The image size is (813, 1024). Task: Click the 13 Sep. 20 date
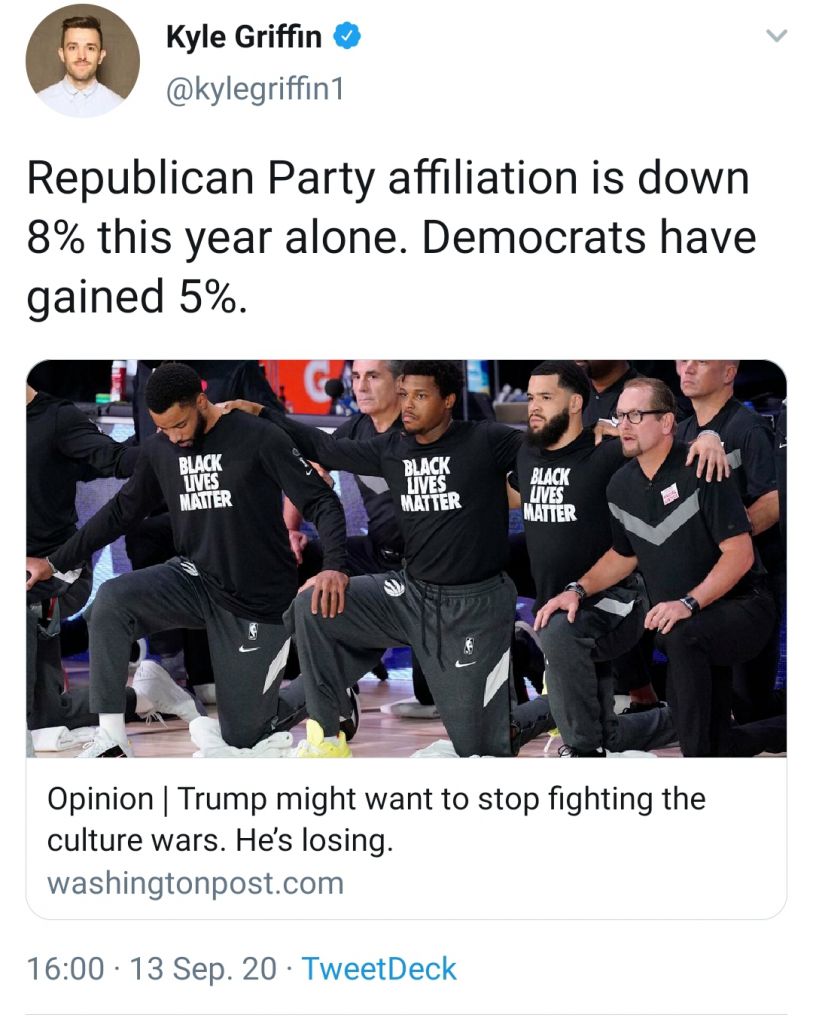(x=203, y=969)
